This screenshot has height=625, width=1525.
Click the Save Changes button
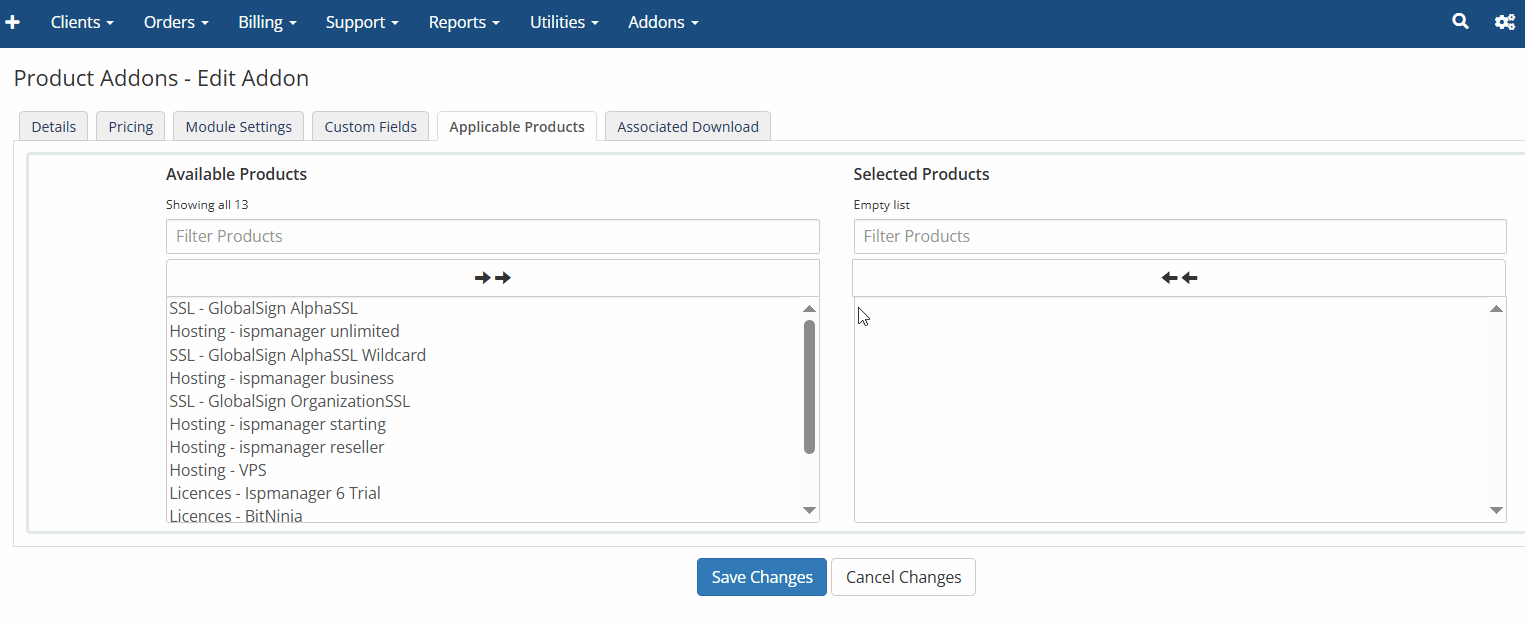(761, 577)
